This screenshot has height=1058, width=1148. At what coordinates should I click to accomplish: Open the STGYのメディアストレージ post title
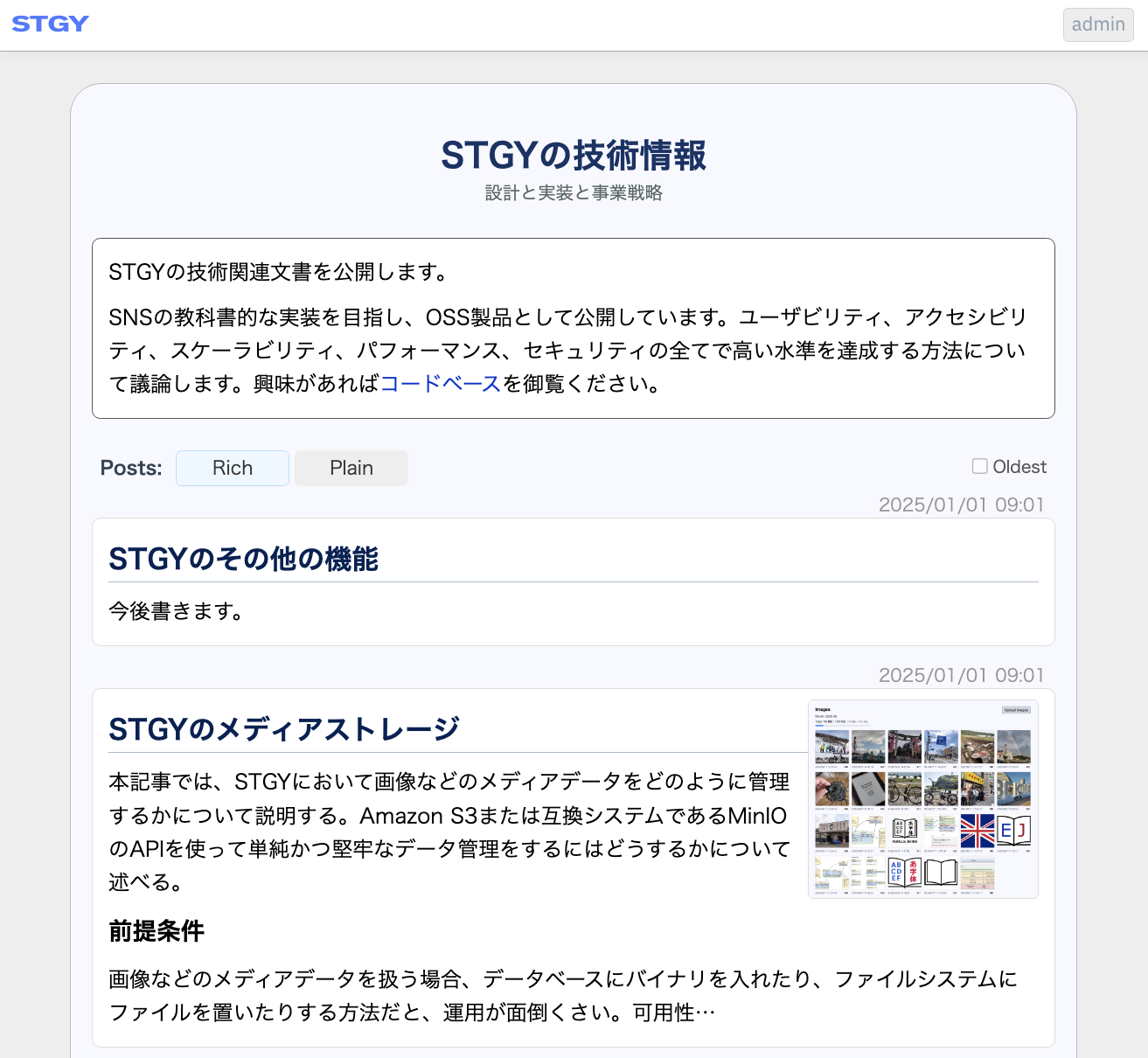coord(283,728)
